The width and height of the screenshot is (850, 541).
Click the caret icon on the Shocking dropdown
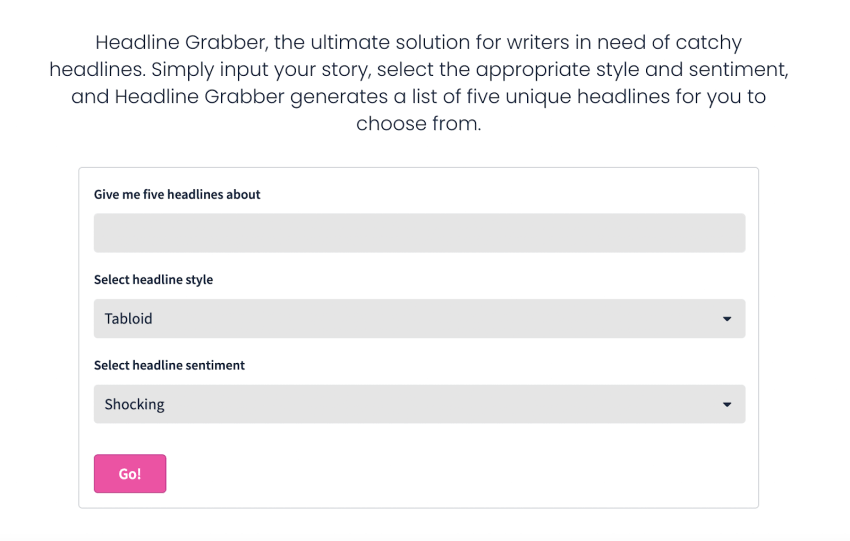(x=727, y=405)
